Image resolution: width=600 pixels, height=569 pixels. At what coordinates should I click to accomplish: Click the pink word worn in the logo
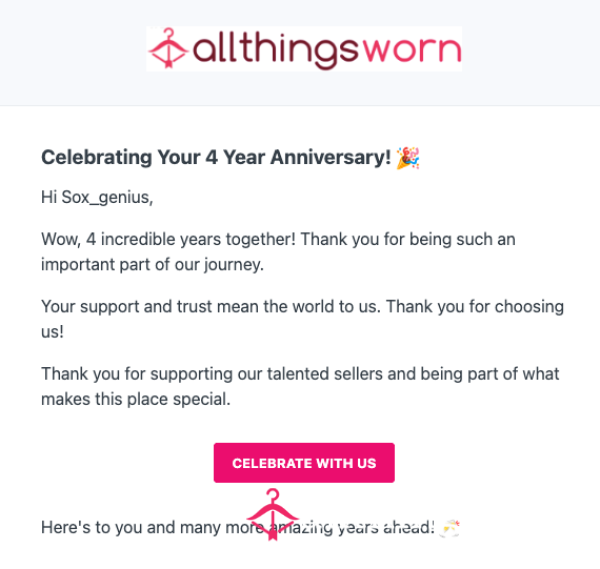coord(411,49)
